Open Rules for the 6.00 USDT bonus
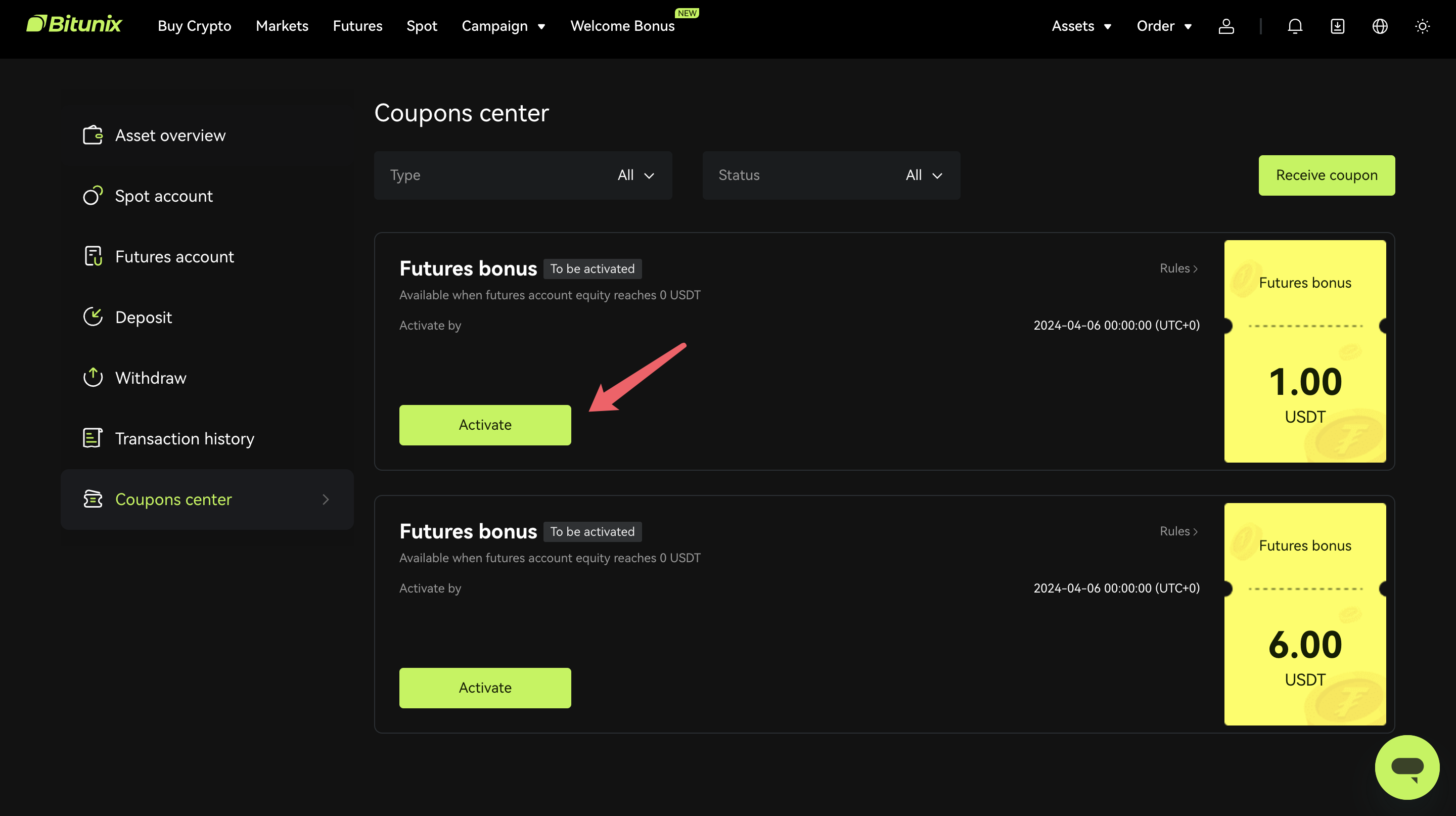1456x816 pixels. click(x=1178, y=531)
